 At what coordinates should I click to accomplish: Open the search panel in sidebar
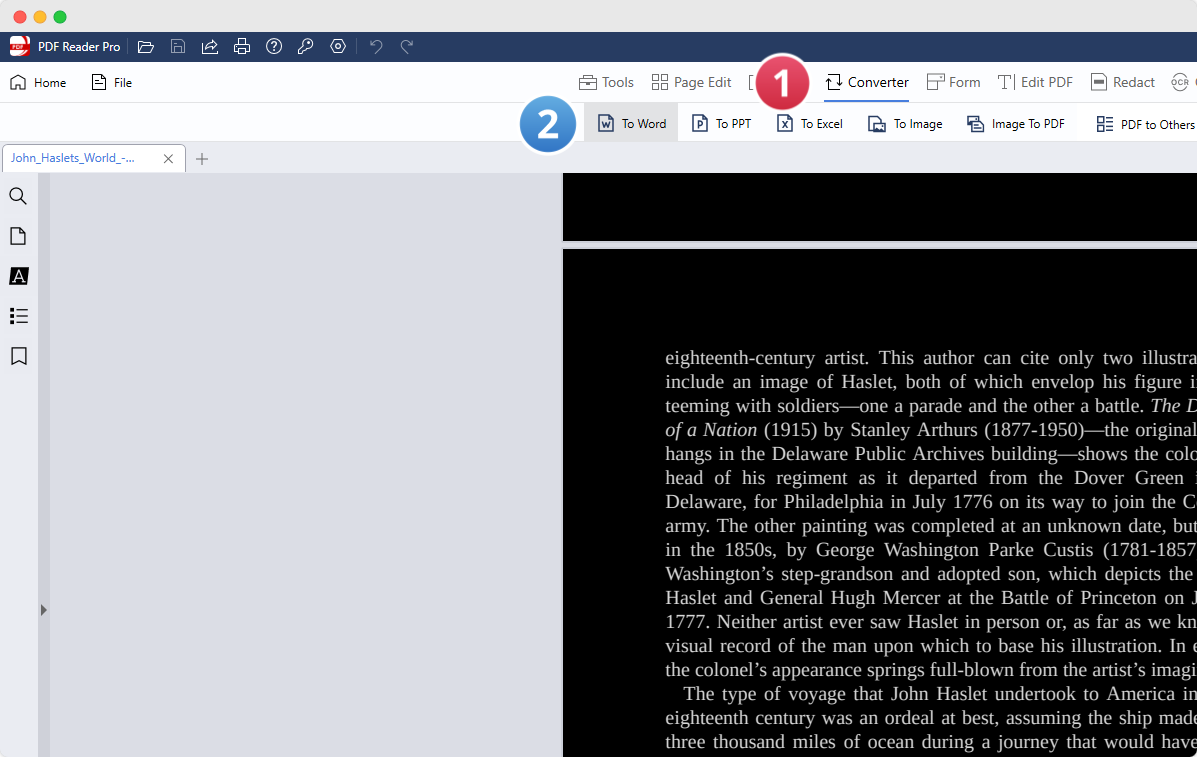point(18,196)
